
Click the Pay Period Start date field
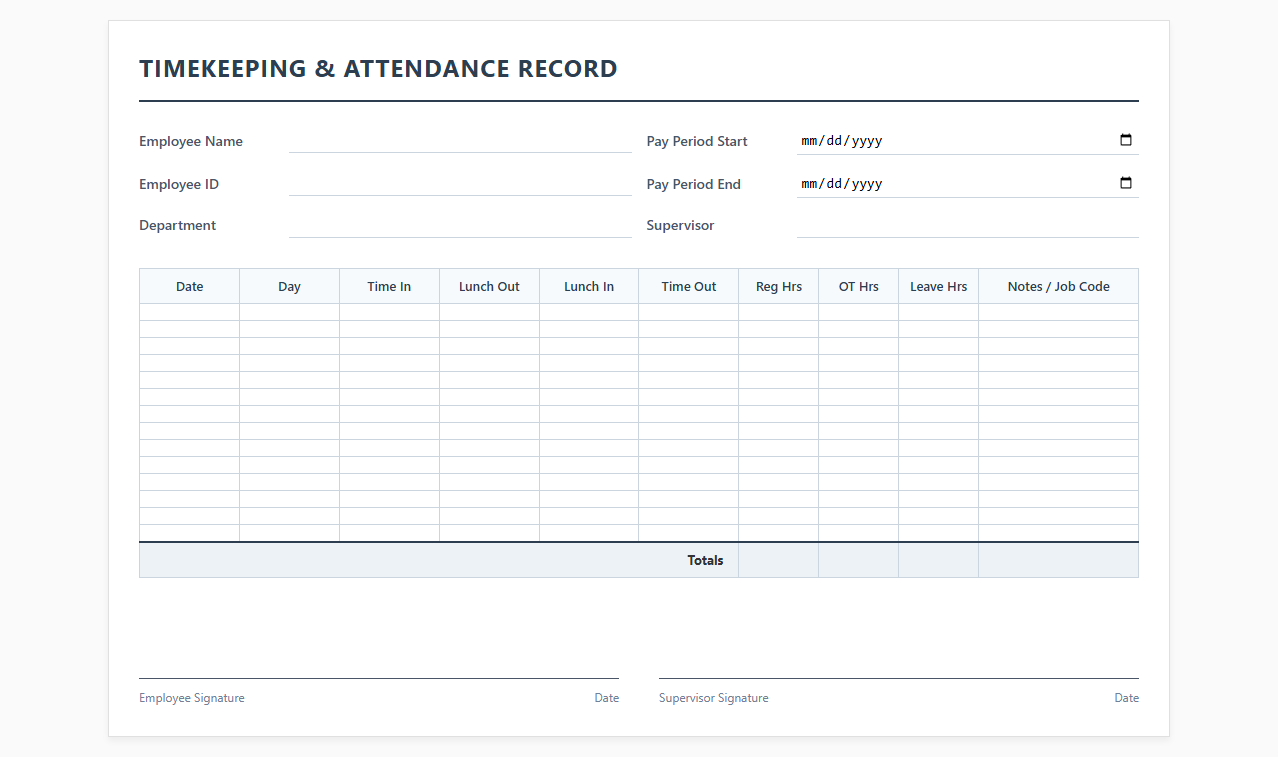click(x=967, y=141)
